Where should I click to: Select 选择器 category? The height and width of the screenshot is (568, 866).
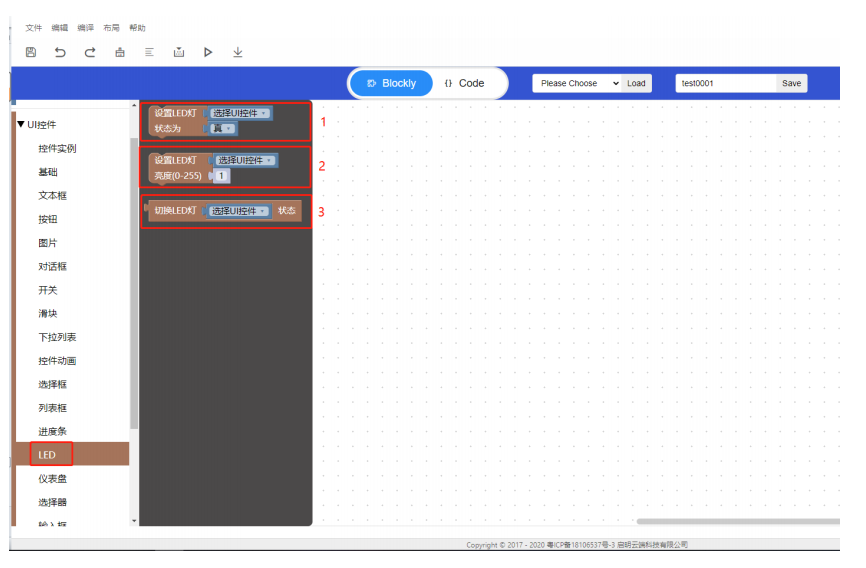[52, 502]
